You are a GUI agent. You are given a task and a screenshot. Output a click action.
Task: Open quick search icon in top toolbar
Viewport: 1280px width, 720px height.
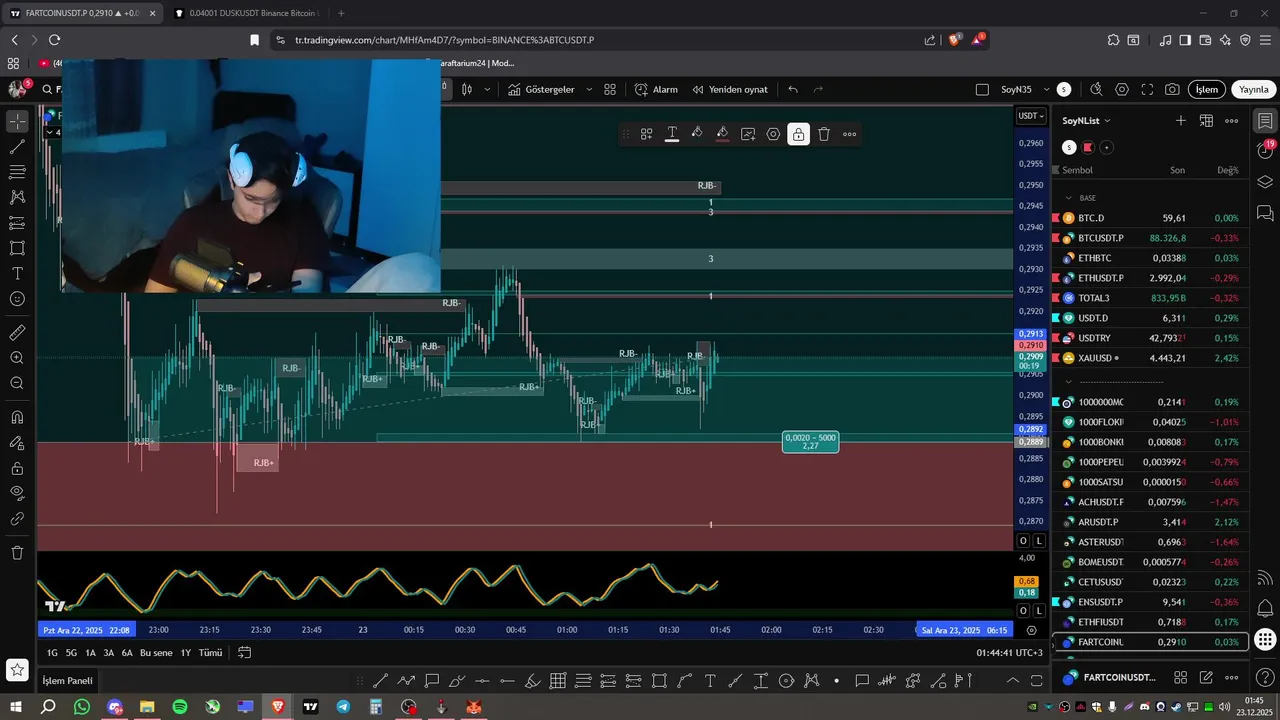tap(1096, 89)
